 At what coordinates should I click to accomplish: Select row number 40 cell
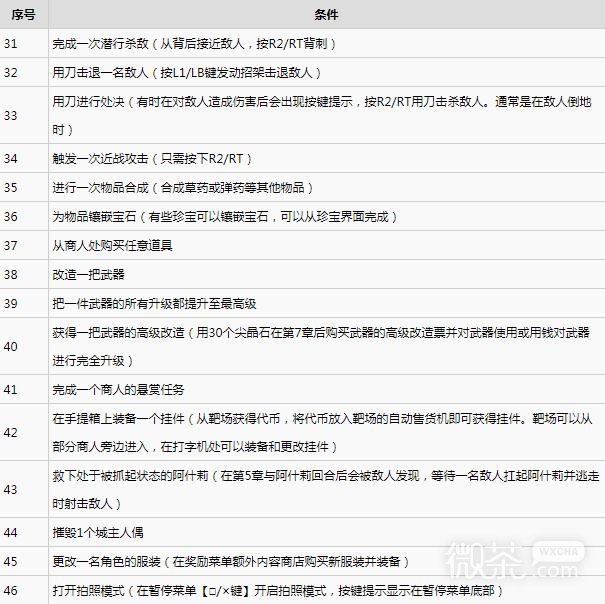24,346
